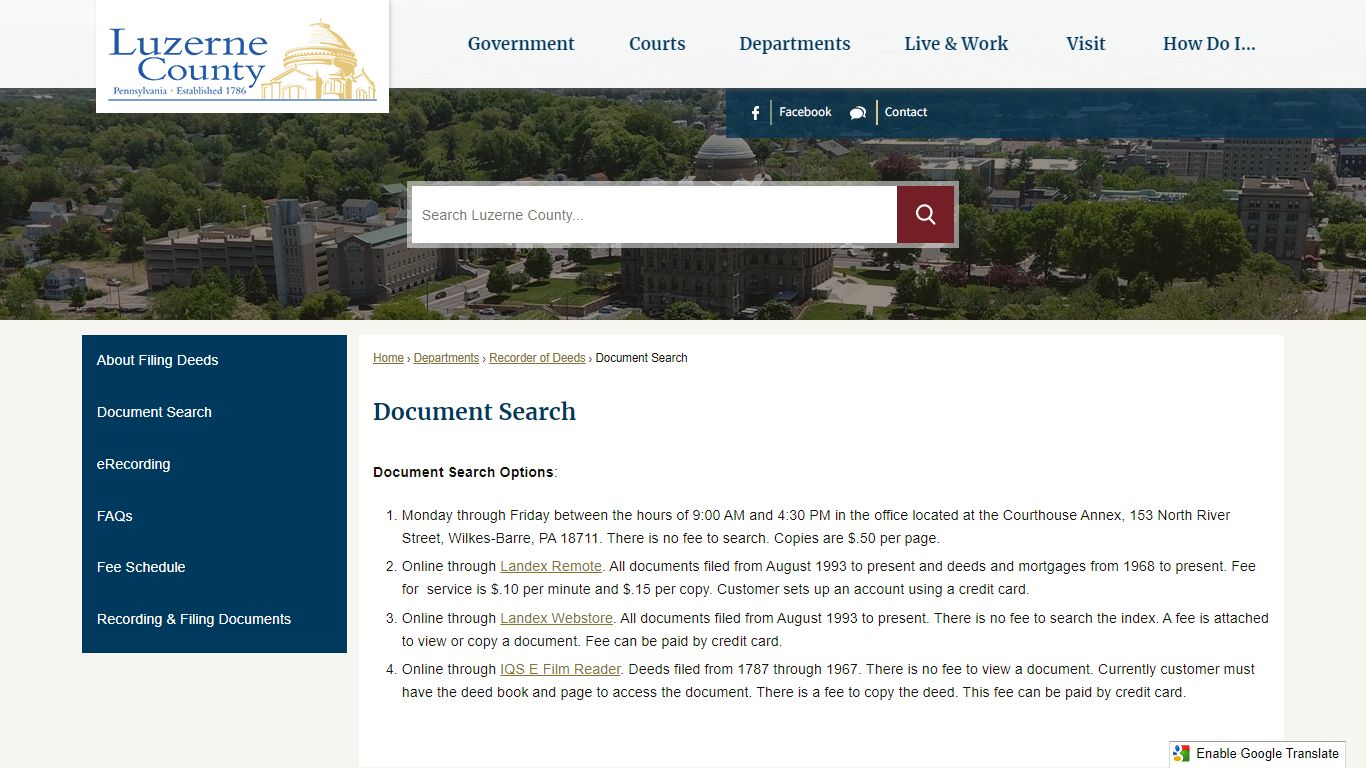Open the IQS E Film Reader link
Screen dimensions: 1366x768
(560, 669)
